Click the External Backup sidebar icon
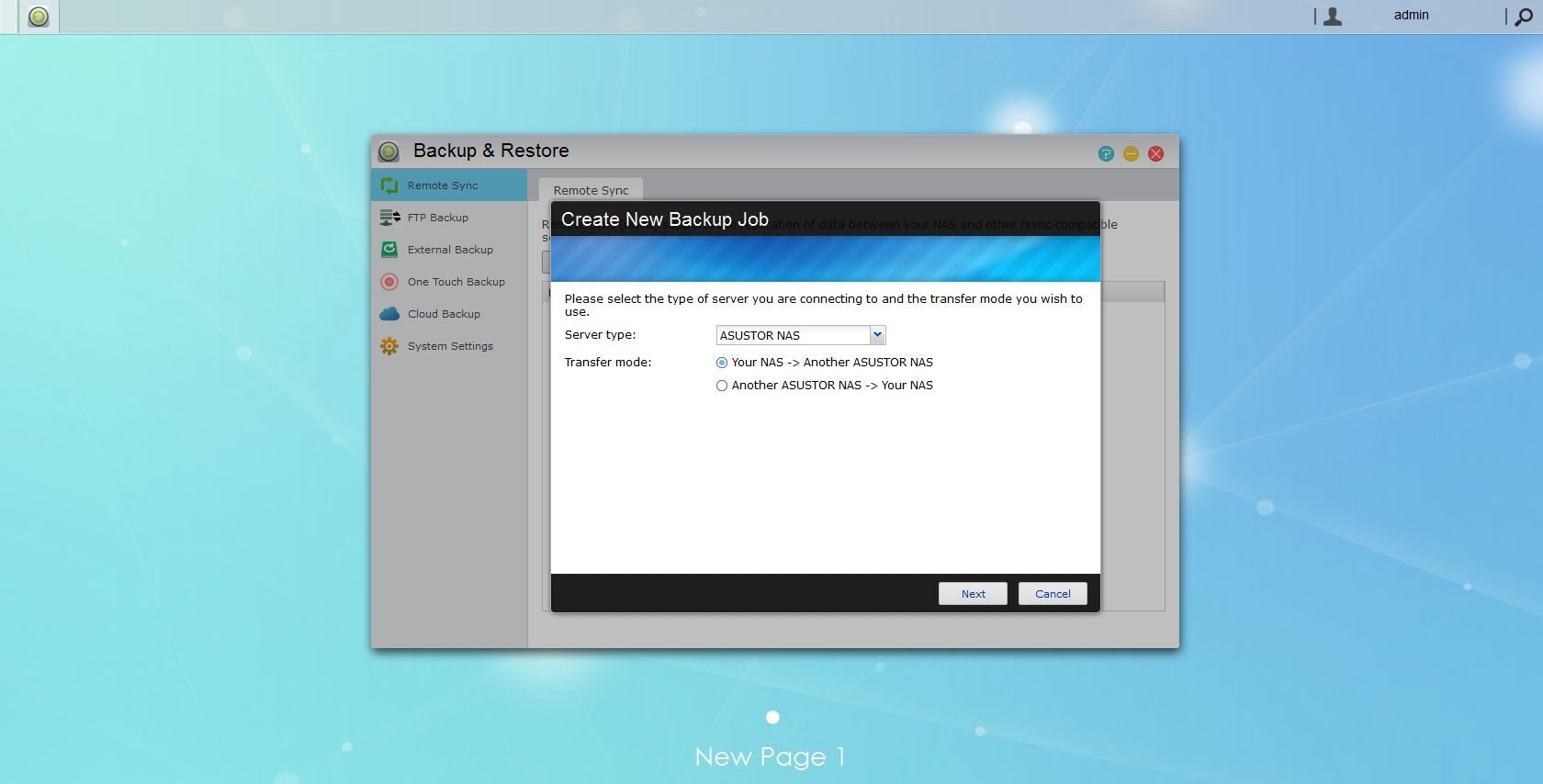Viewport: 1543px width, 784px height. pyautogui.click(x=389, y=250)
